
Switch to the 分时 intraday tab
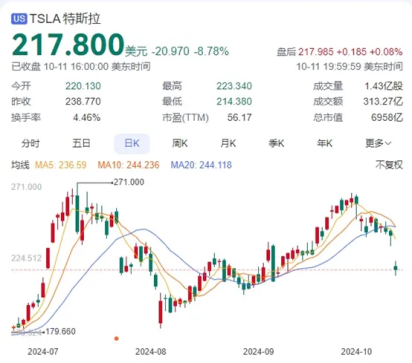(x=31, y=144)
